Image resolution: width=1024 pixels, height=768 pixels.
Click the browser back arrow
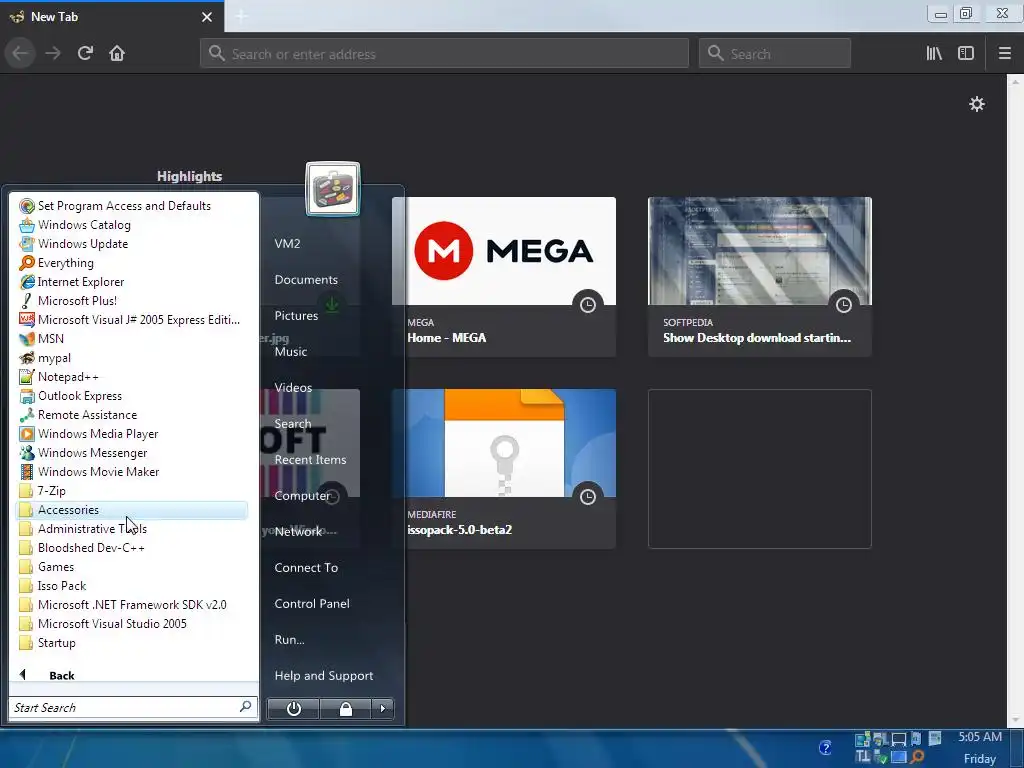coord(20,53)
